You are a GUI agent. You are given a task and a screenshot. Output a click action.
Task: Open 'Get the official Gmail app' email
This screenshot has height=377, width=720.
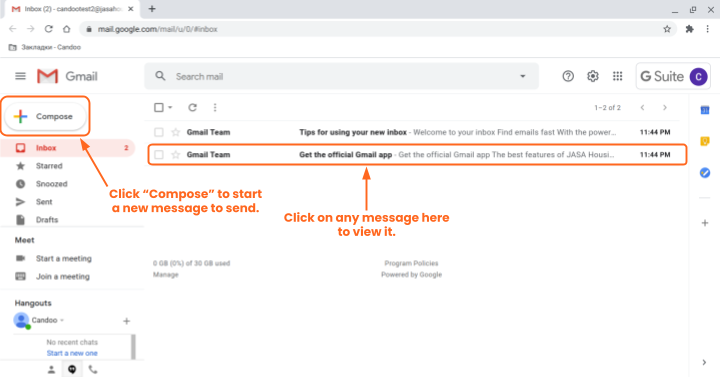point(417,155)
